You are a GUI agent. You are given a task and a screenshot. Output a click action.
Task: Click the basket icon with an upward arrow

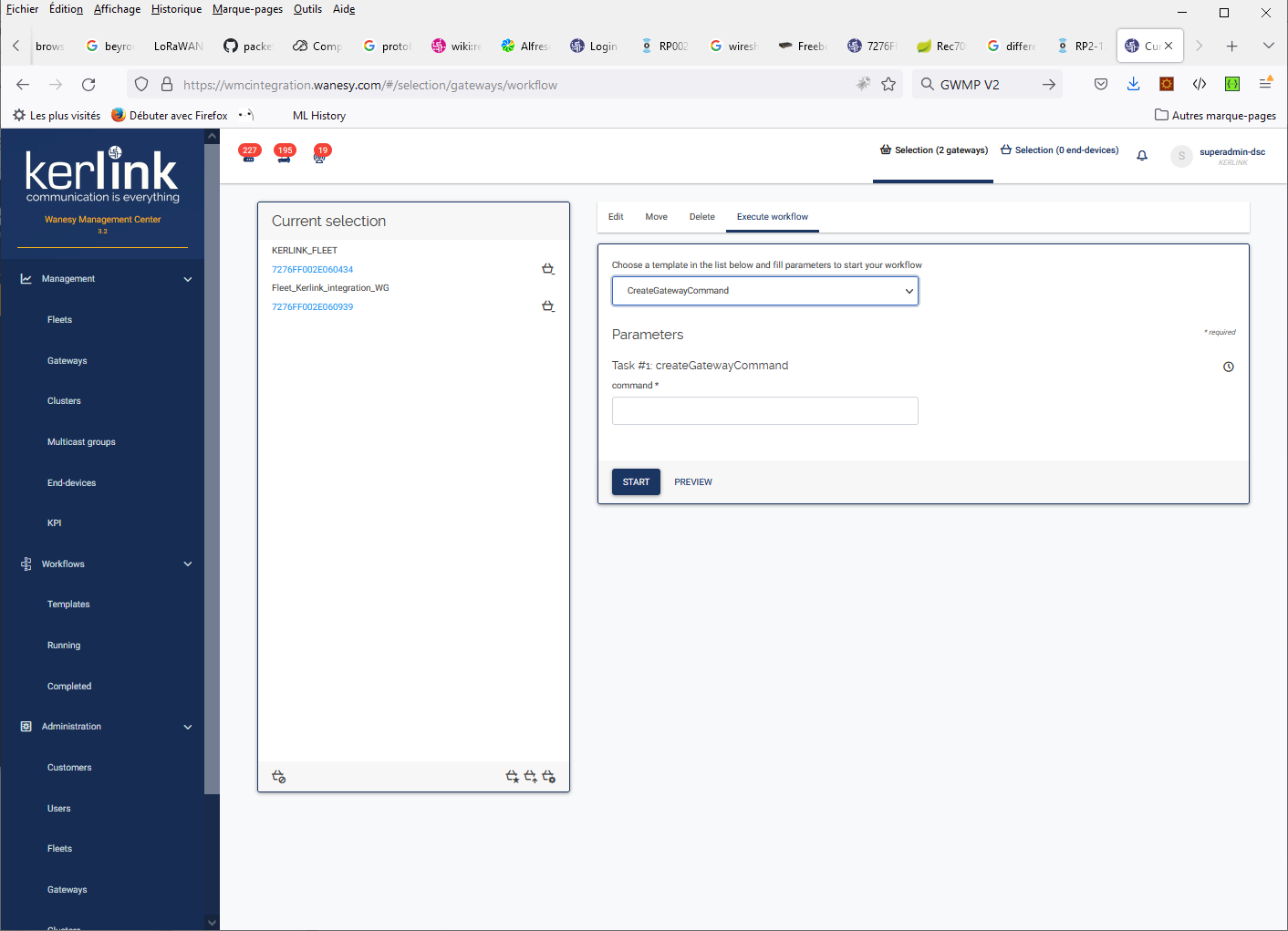(x=530, y=777)
